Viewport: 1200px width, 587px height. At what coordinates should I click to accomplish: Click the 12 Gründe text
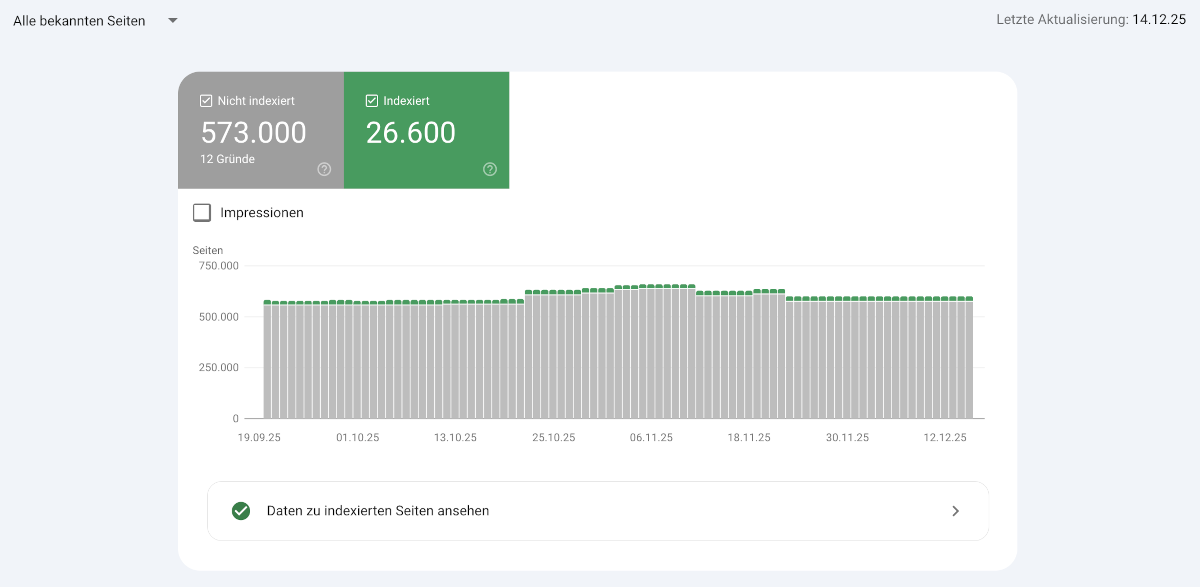[228, 159]
